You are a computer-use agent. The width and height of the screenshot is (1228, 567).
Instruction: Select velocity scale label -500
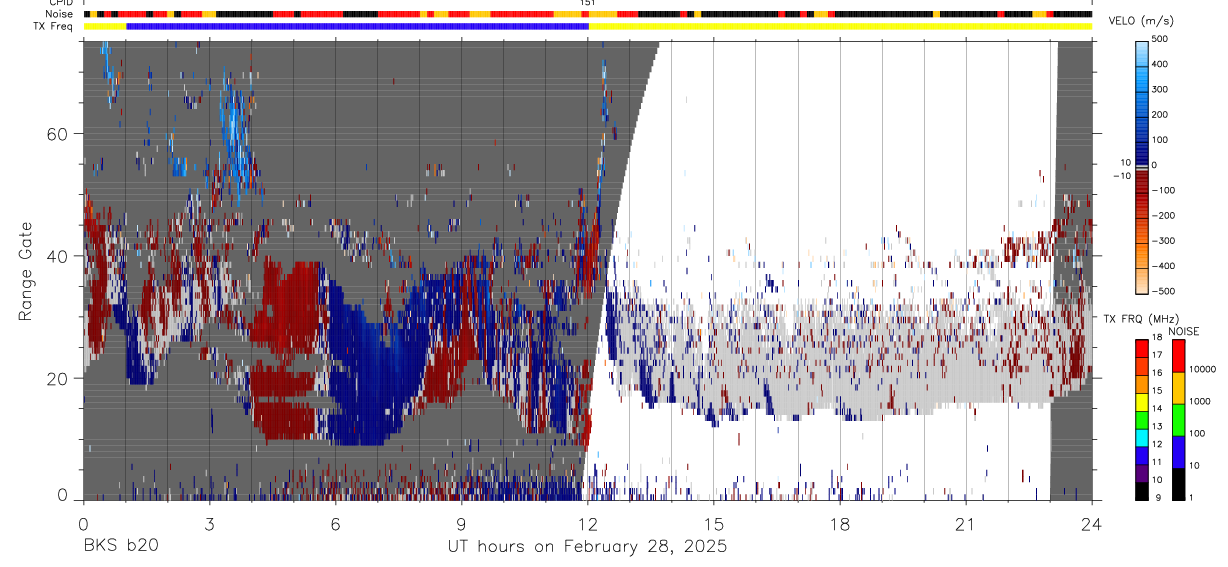(1162, 290)
